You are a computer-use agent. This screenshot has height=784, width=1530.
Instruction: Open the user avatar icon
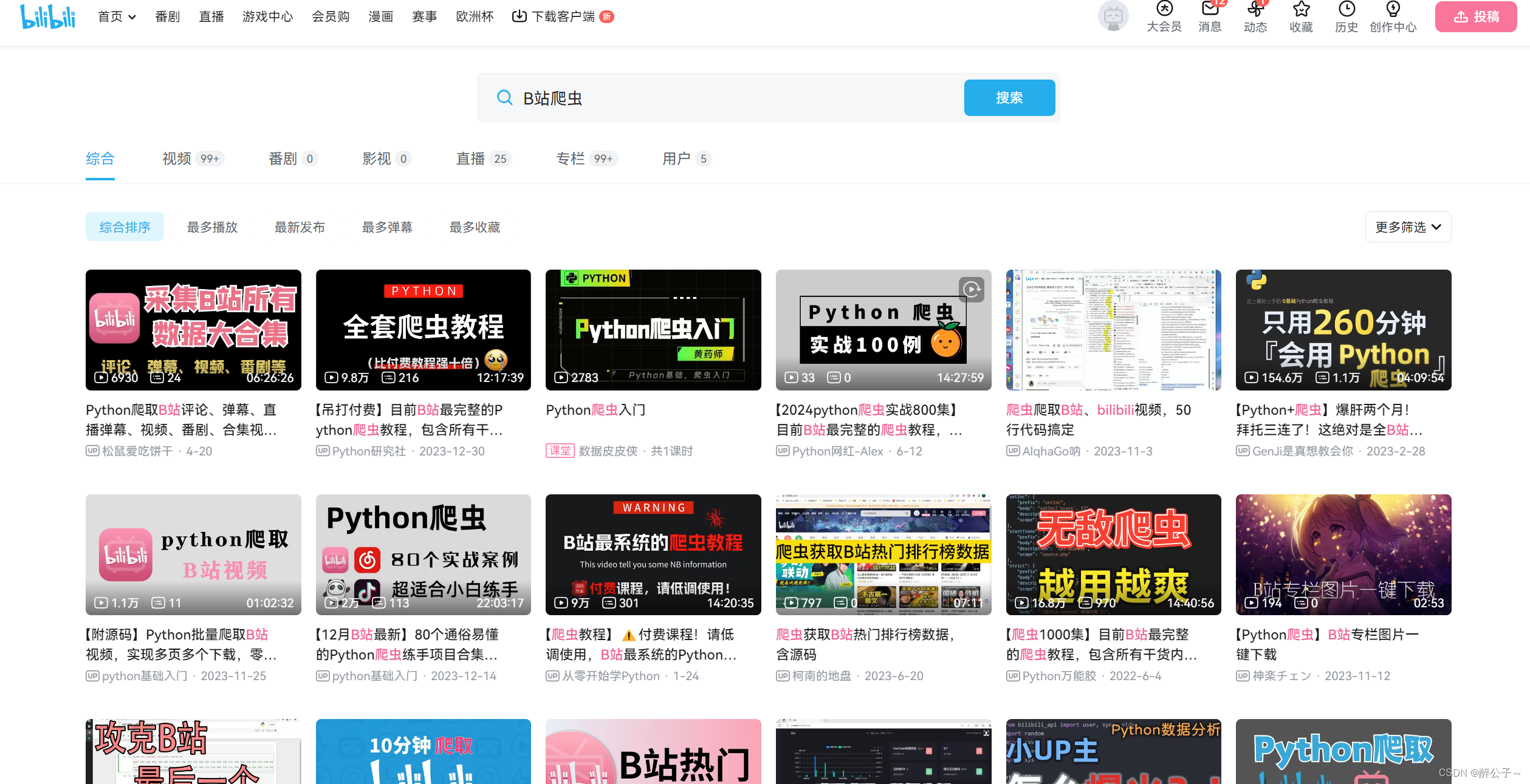[1113, 16]
